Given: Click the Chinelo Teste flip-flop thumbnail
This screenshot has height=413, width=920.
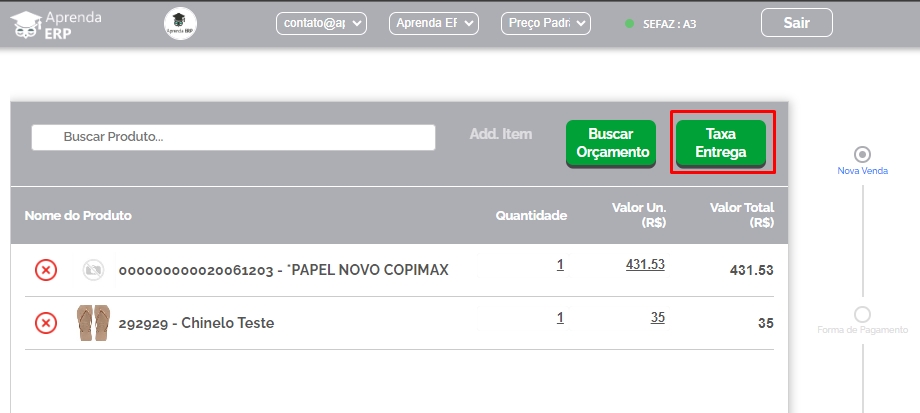Looking at the screenshot, I should click(92, 323).
